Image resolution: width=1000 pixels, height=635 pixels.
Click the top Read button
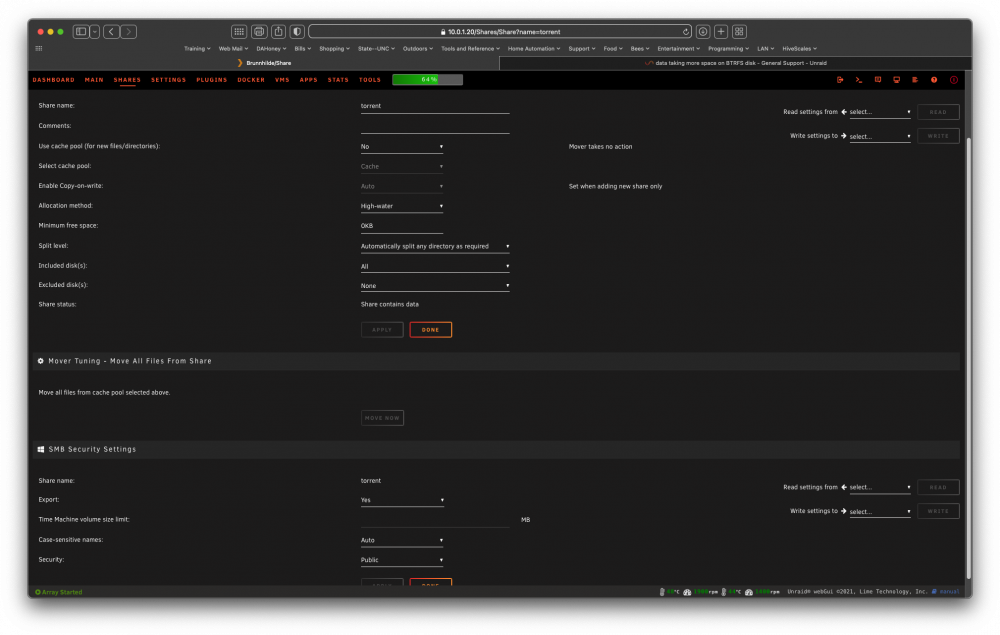938,112
